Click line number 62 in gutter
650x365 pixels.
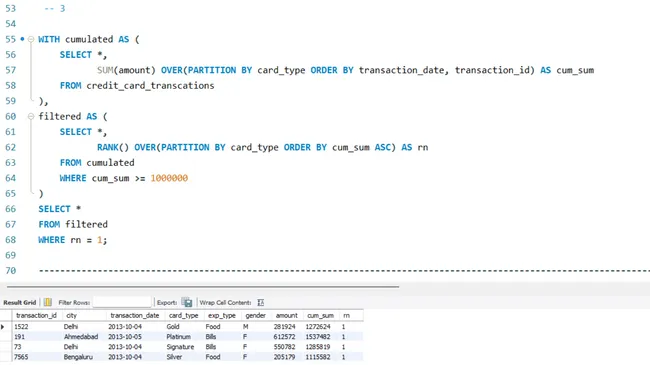tap(10, 147)
